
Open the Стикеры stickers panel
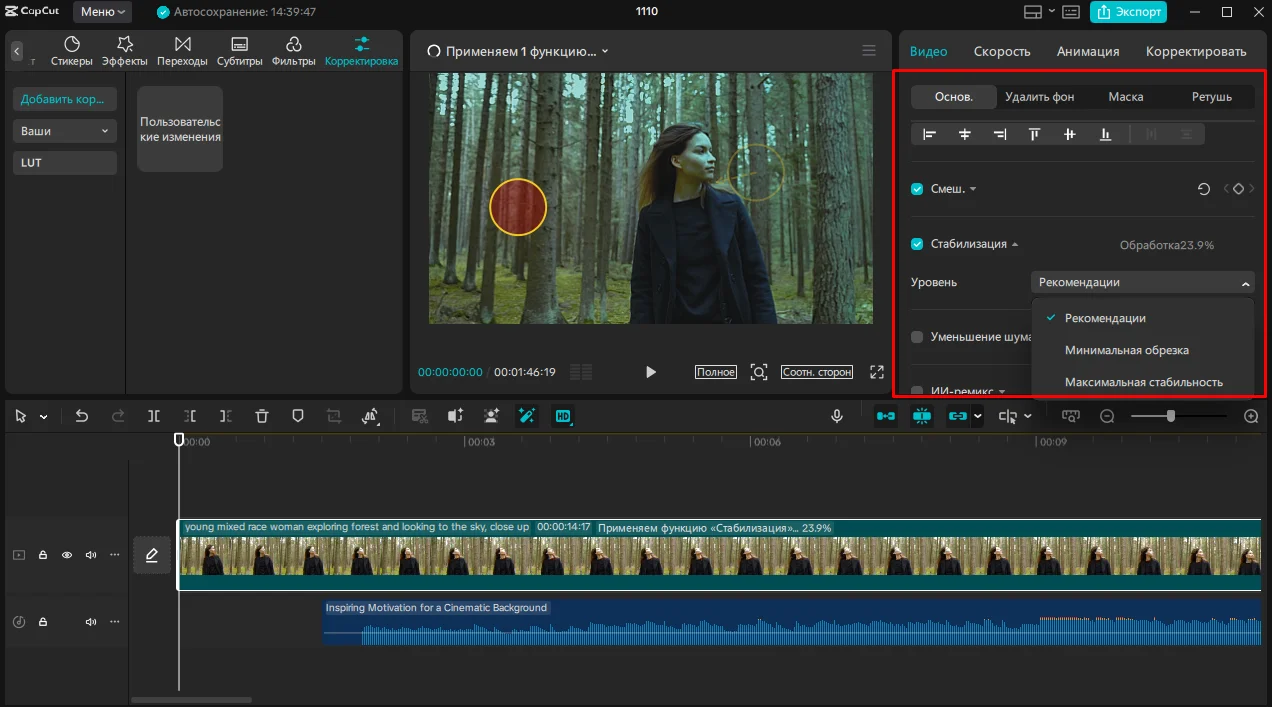pyautogui.click(x=72, y=51)
